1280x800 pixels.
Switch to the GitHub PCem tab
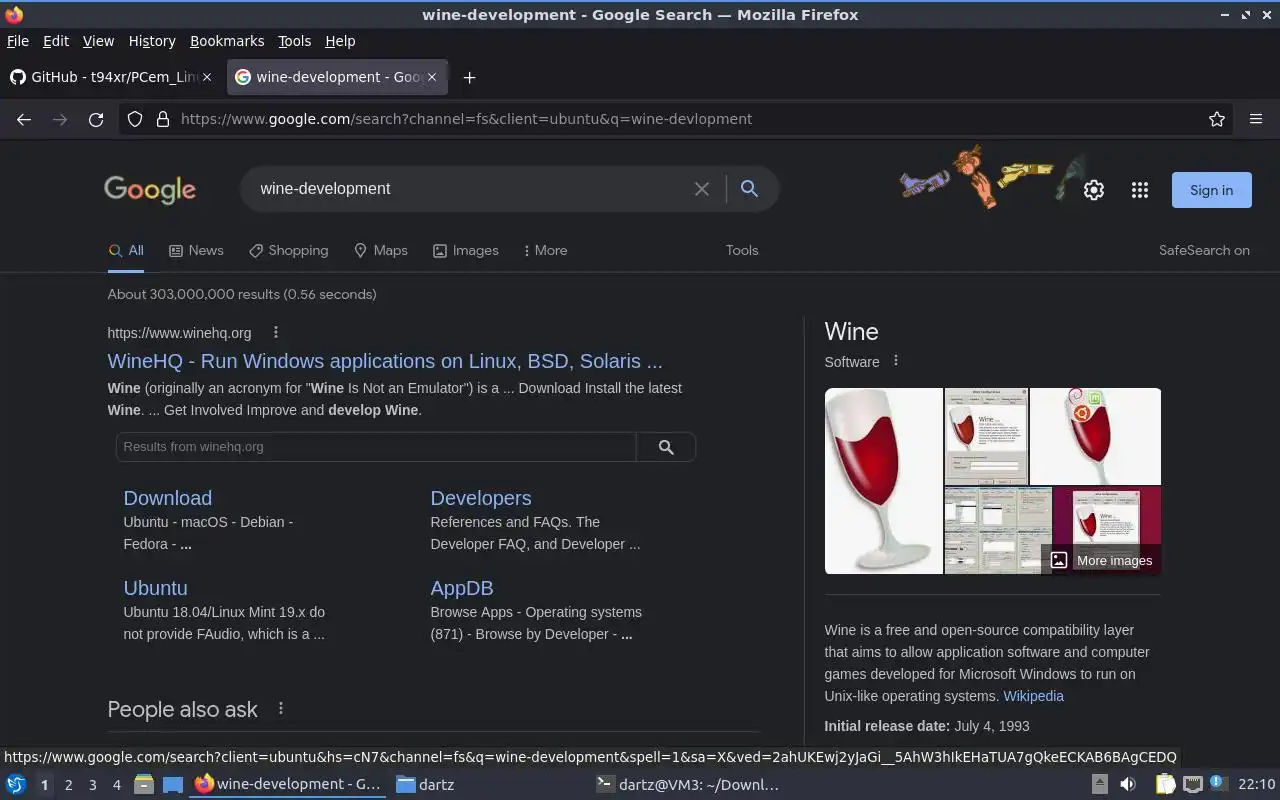pyautogui.click(x=110, y=77)
